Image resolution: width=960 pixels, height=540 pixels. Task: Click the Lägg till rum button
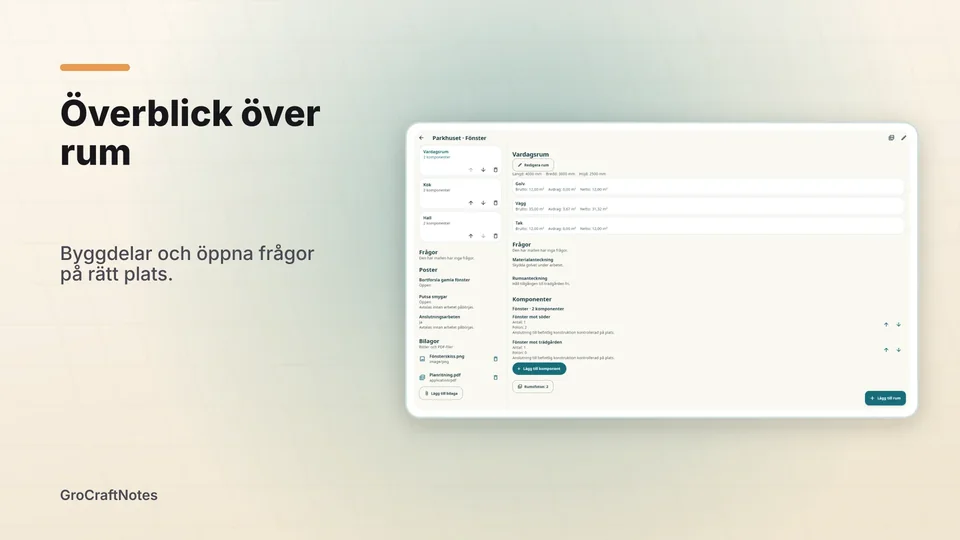point(885,398)
